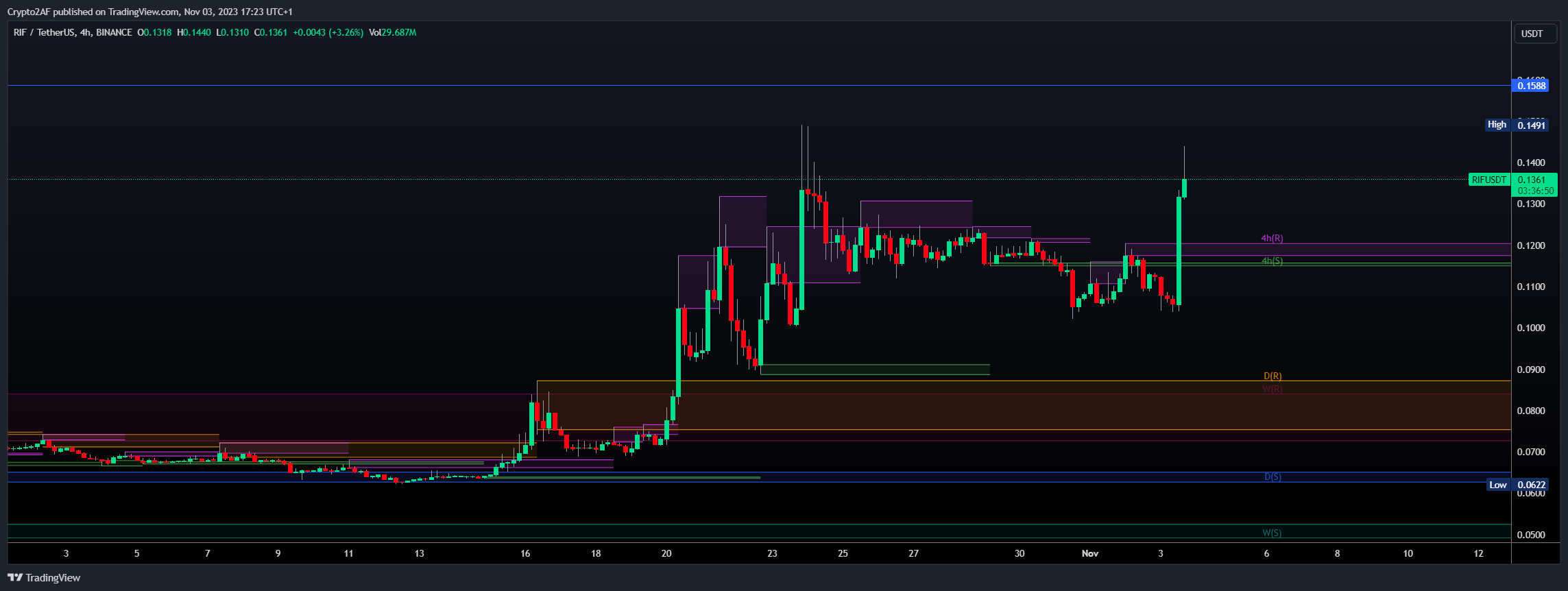
Task: Click the 0.1000 price scale label
Action: pos(1531,328)
